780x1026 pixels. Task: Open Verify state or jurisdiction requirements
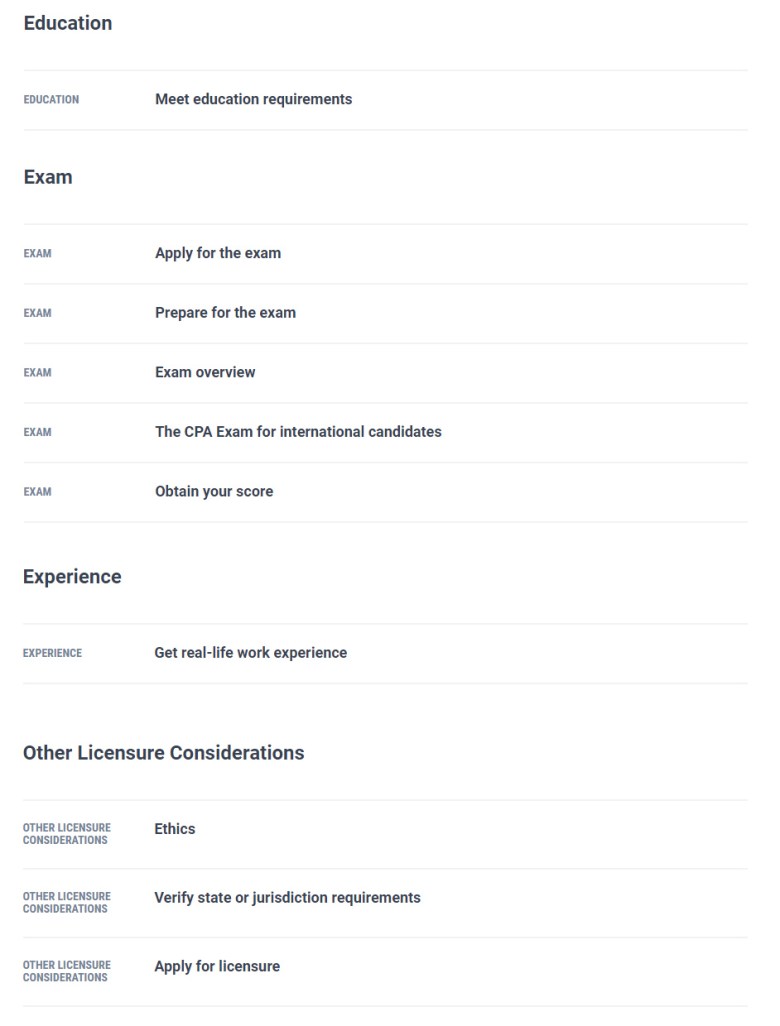[286, 898]
